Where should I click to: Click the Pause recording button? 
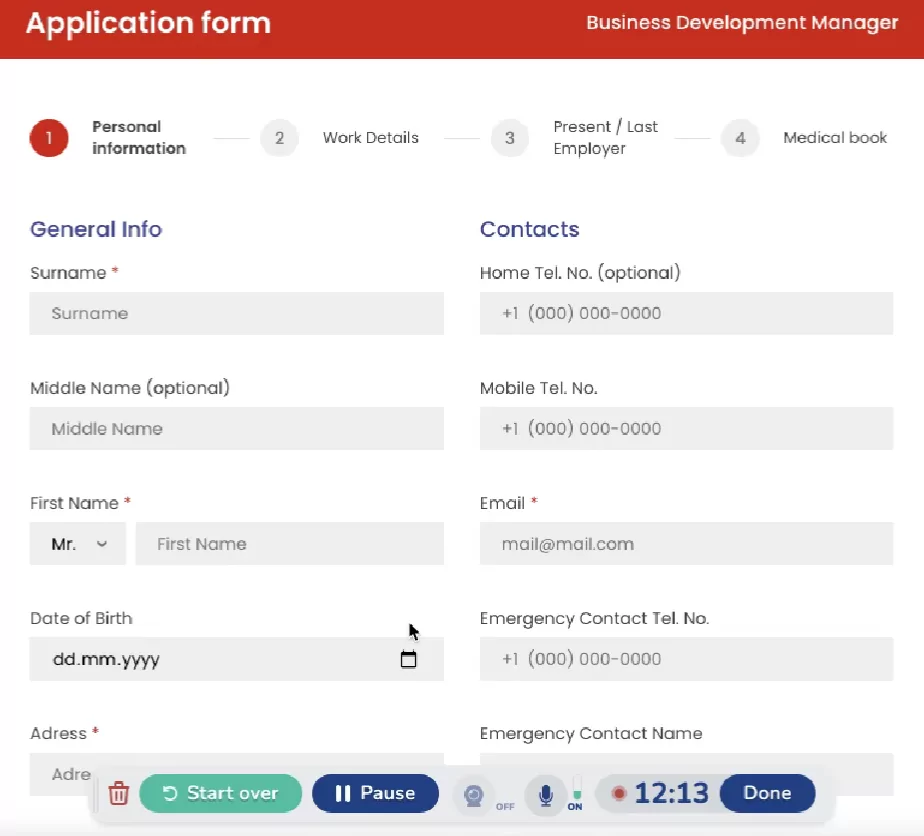click(375, 794)
